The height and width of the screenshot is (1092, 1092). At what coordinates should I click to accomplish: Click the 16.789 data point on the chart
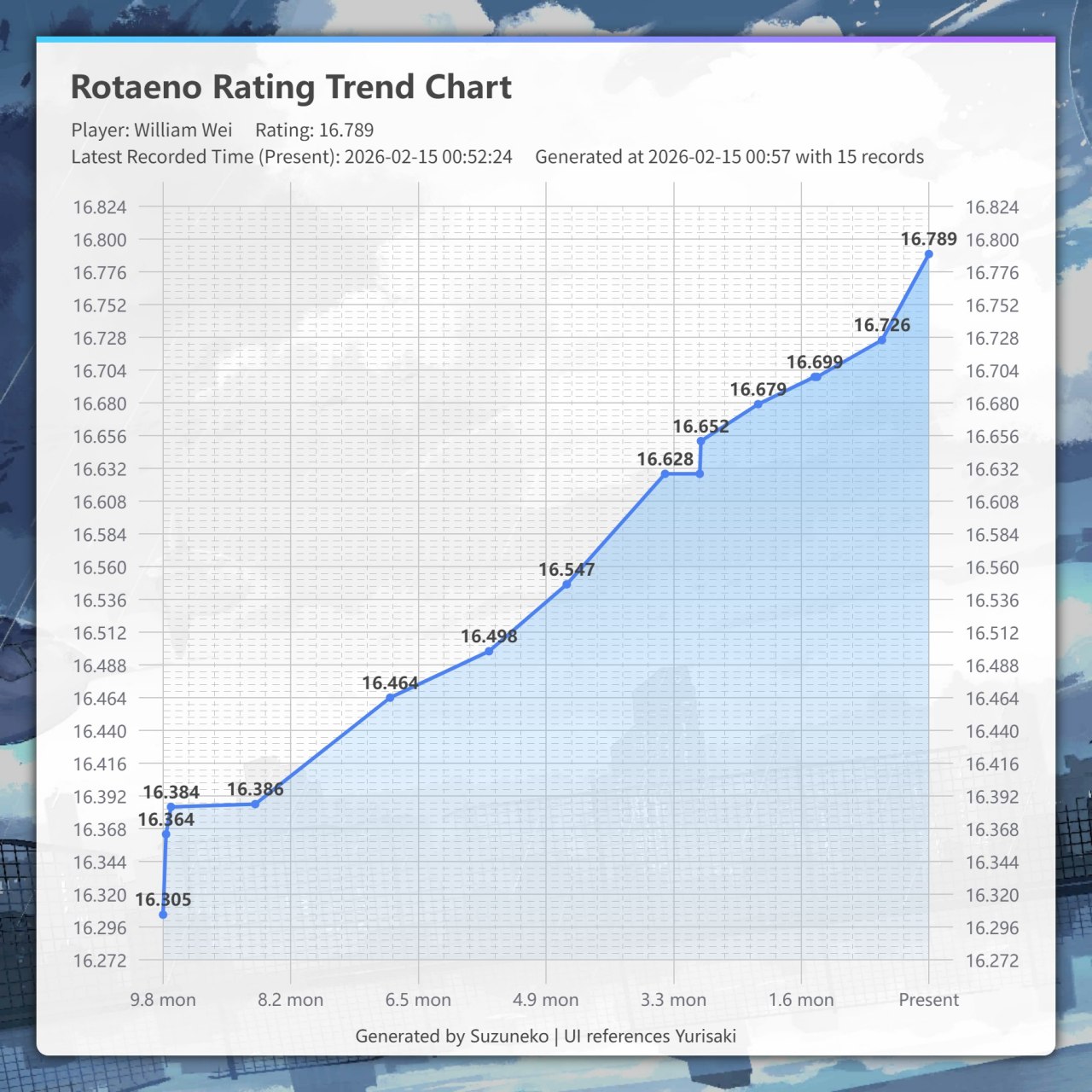pos(928,254)
